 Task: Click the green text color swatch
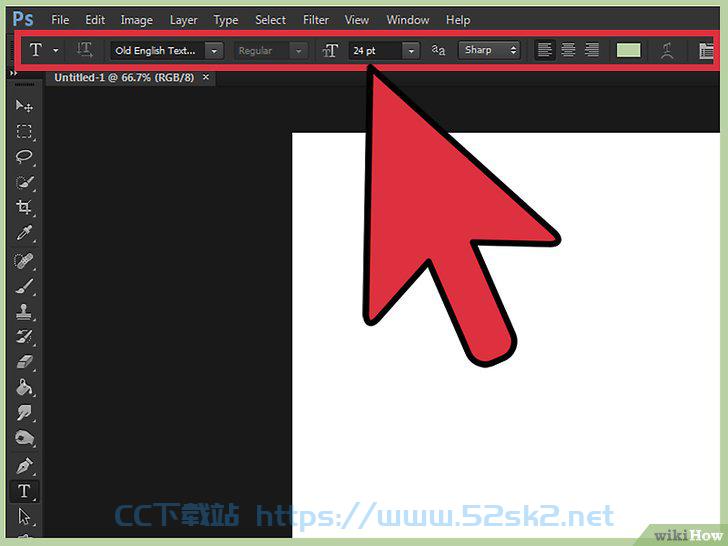tap(628, 50)
